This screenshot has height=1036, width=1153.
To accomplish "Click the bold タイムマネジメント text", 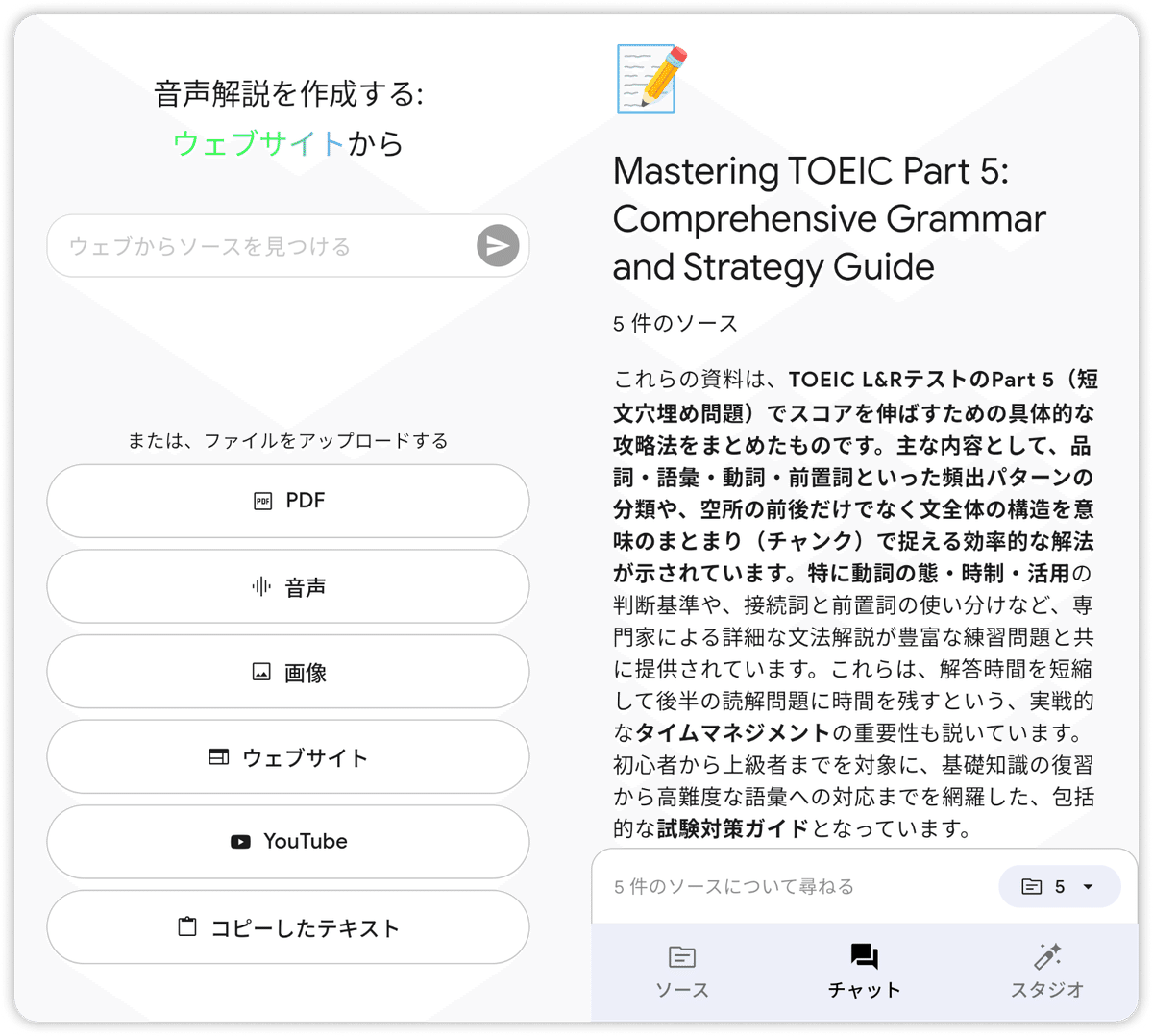I will 733,733.
